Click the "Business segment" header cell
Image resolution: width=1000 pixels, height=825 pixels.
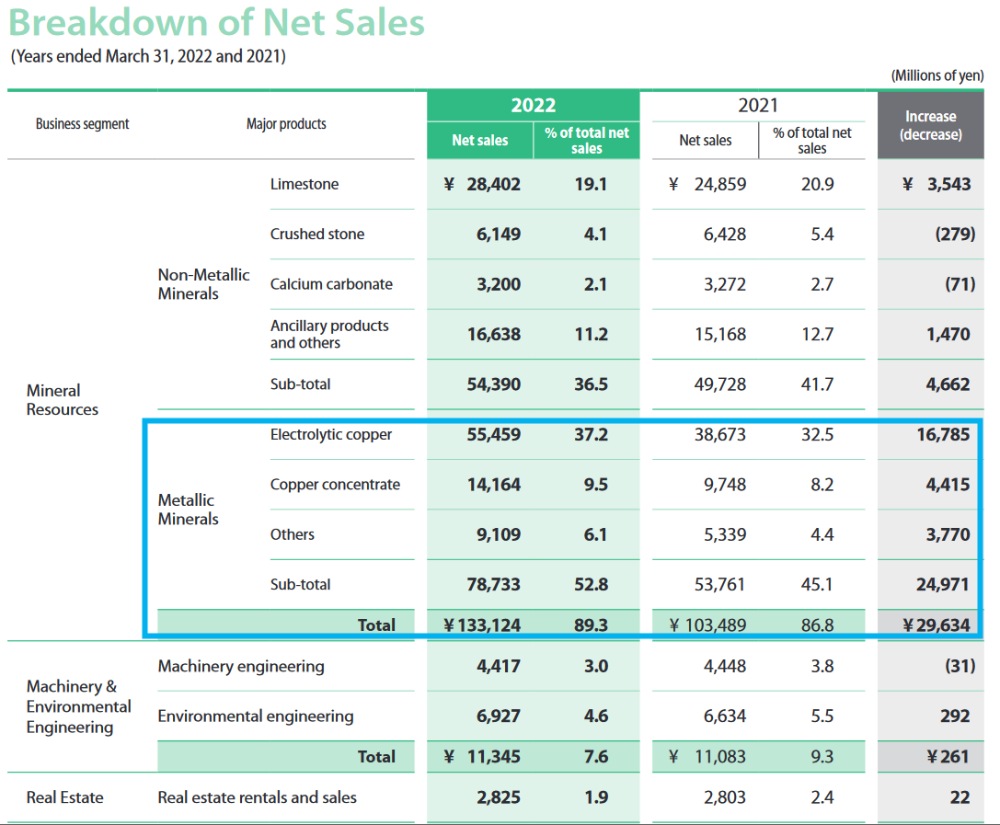tap(82, 124)
